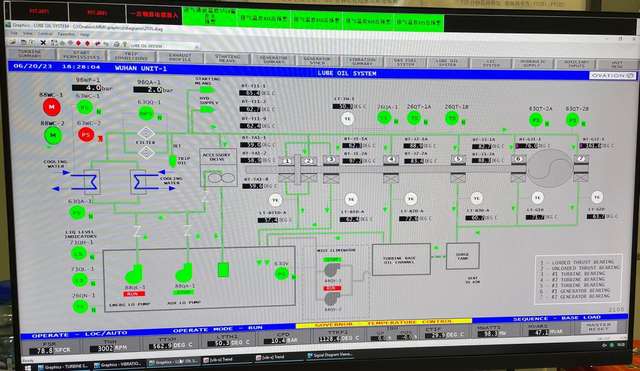Image resolution: width=640 pixels, height=371 pixels.
Task: Switch to the EXHAUST PROFILE screen
Action: pos(180,57)
